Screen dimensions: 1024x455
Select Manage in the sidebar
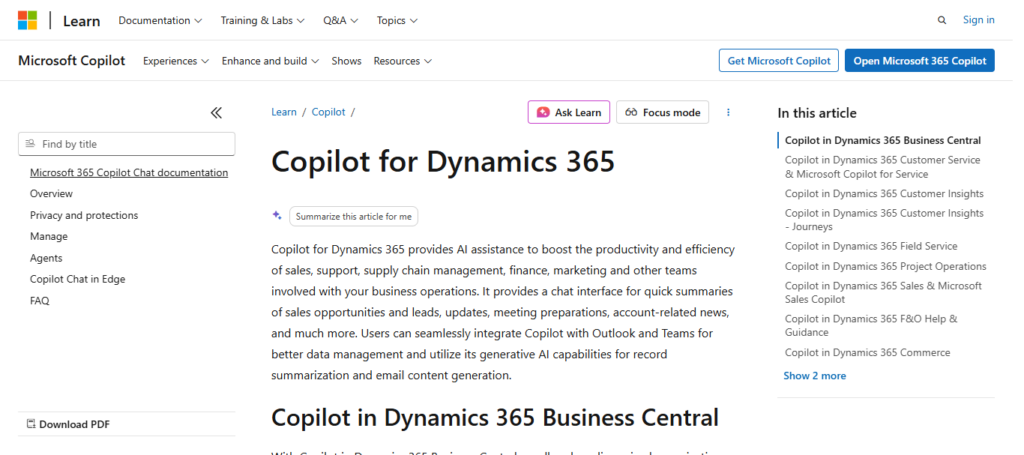48,236
